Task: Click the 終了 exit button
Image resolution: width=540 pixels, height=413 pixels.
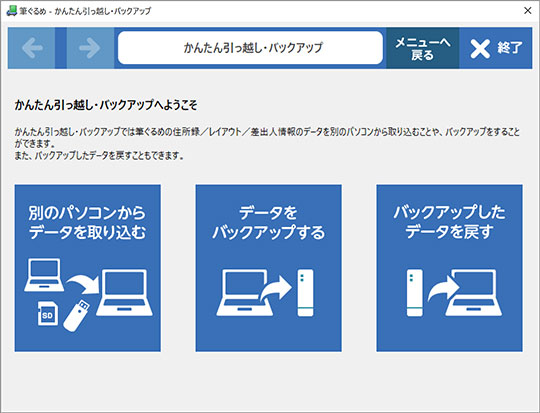Action: (496, 48)
